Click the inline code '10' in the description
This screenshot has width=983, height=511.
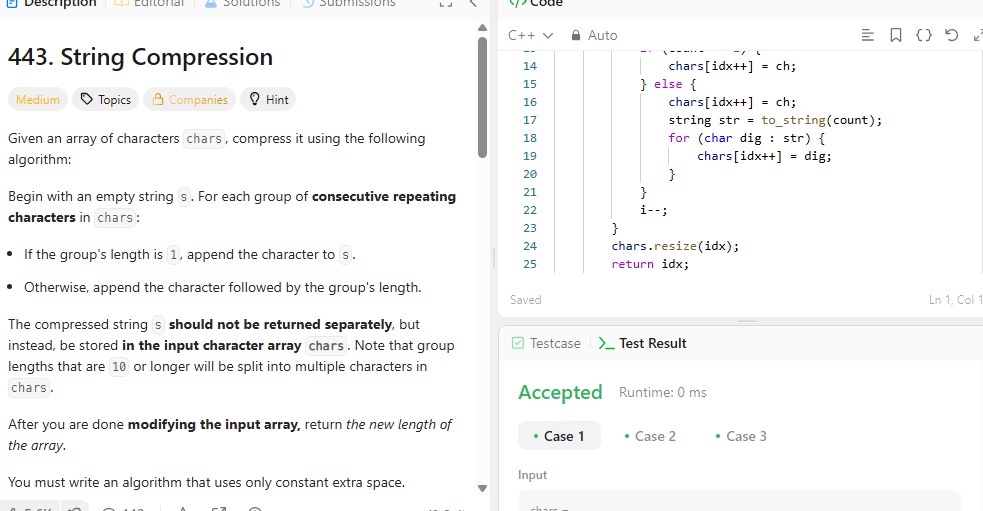coord(119,366)
